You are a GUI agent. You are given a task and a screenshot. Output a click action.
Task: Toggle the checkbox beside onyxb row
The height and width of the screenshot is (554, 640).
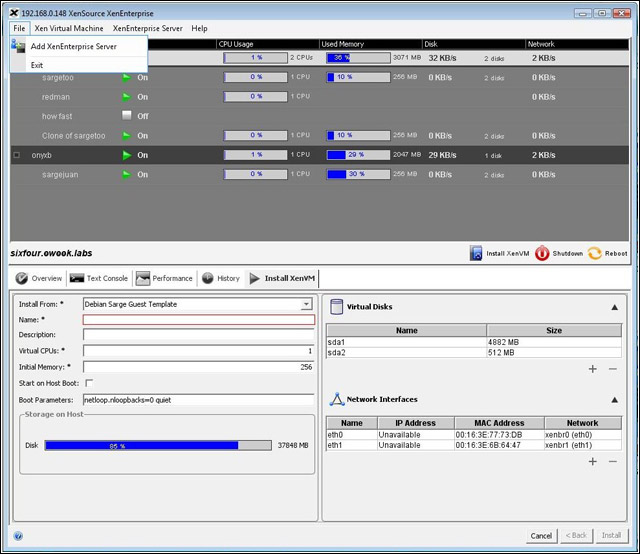click(x=16, y=155)
